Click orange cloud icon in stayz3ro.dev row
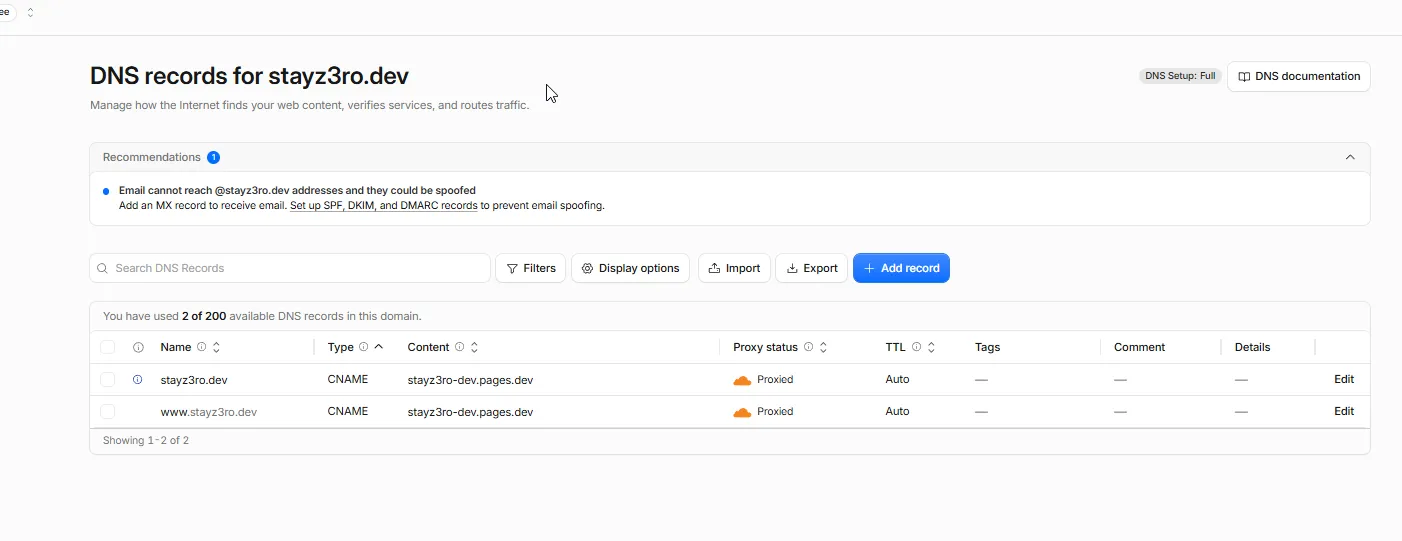1402x541 pixels. coord(742,380)
